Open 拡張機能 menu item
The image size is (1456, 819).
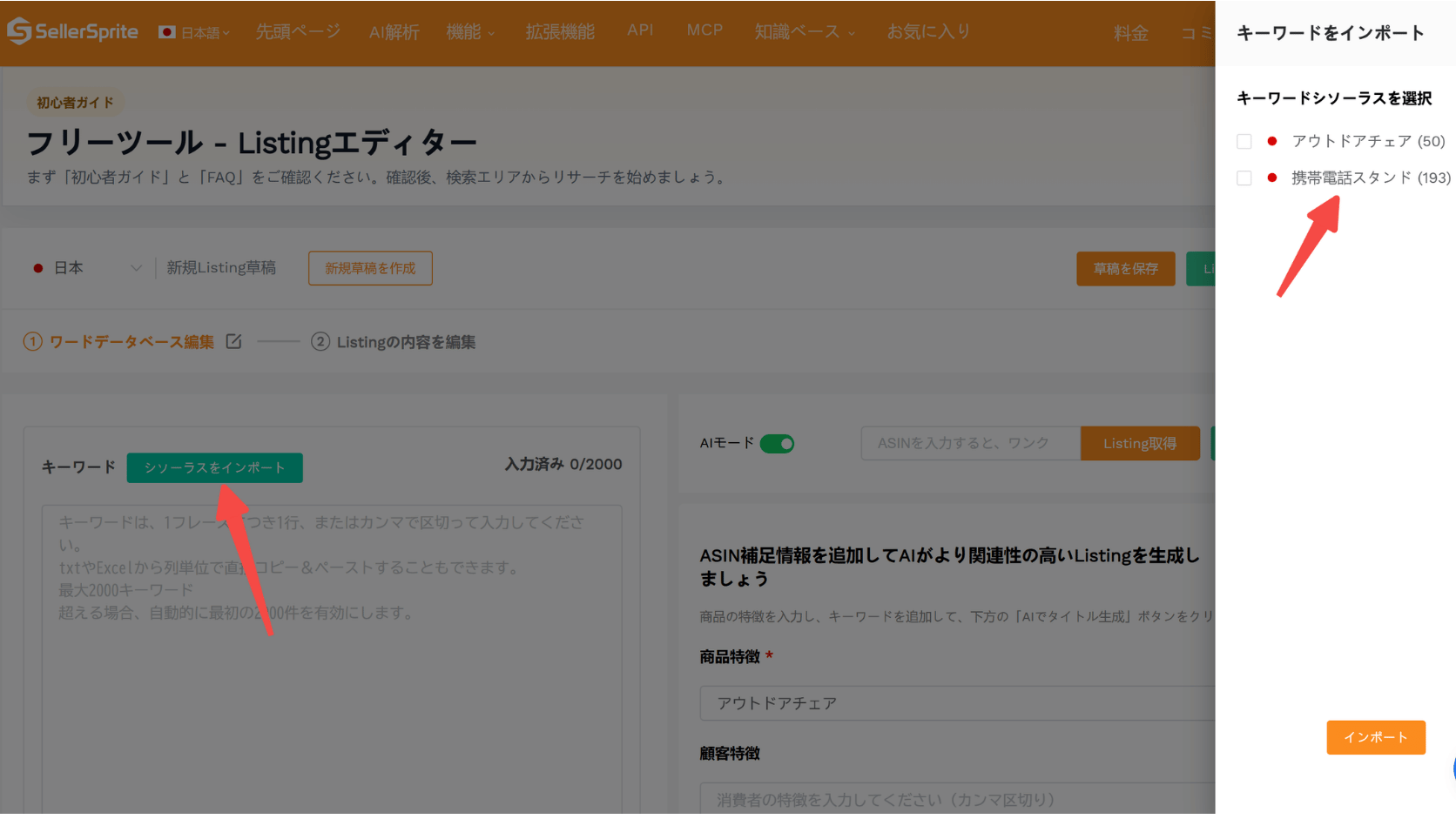[560, 32]
